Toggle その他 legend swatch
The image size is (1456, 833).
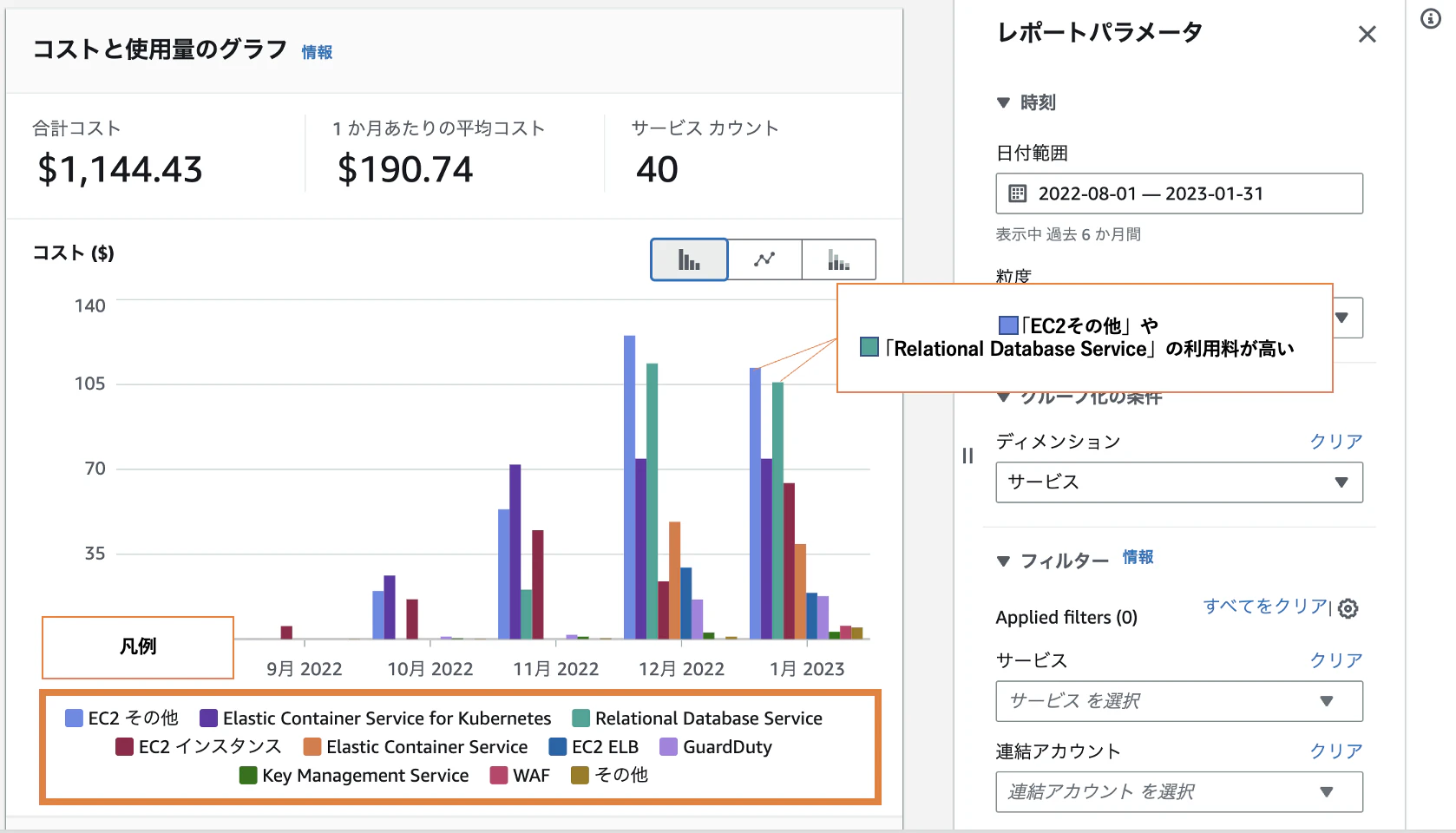coord(580,775)
